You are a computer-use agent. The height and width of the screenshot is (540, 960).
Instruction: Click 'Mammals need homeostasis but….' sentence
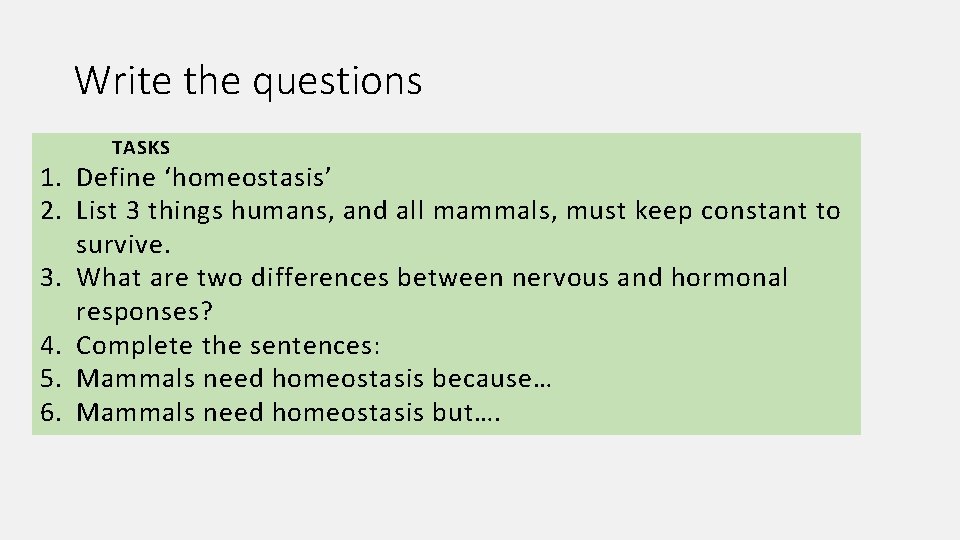coord(288,413)
